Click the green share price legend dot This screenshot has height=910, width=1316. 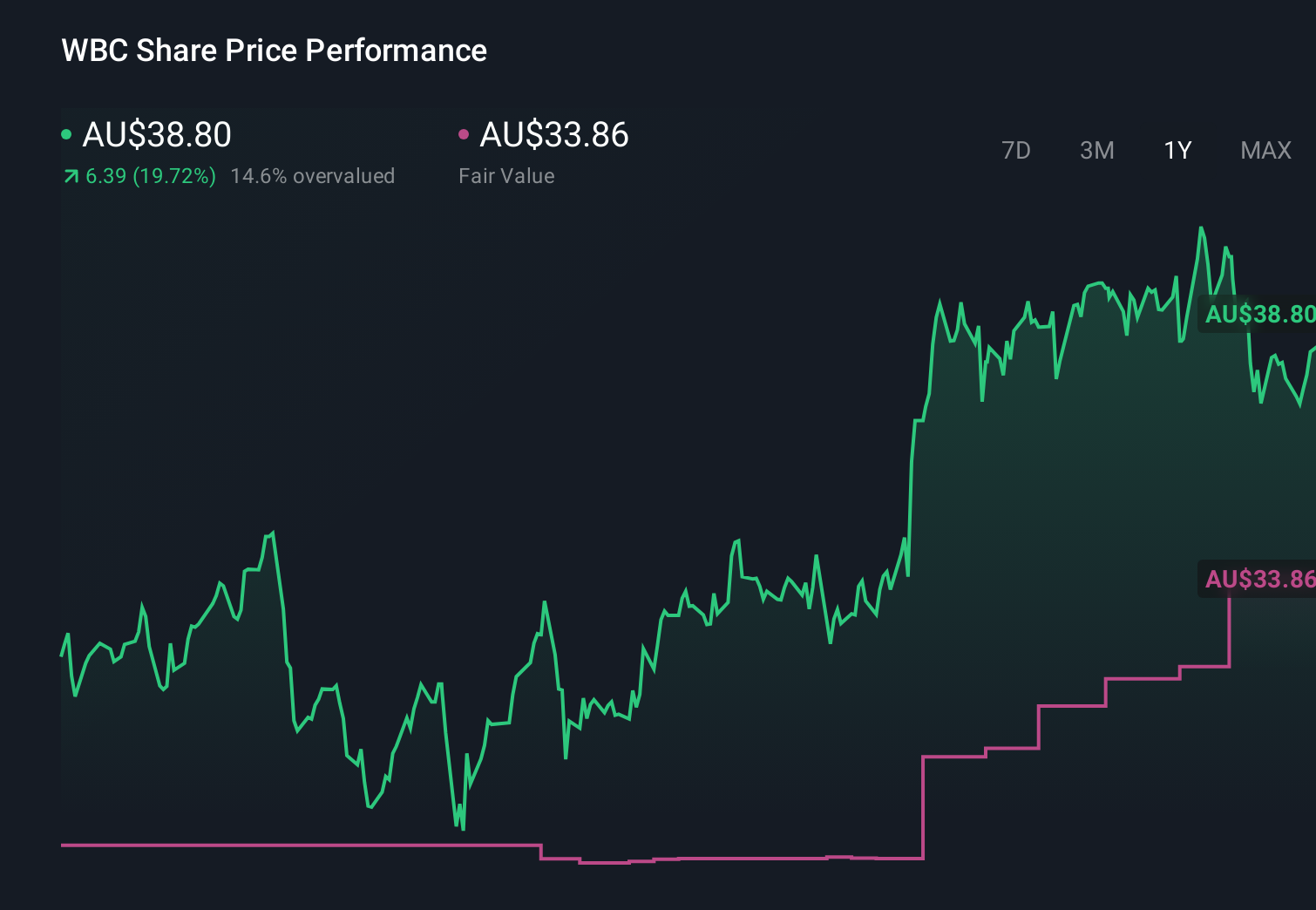(66, 133)
